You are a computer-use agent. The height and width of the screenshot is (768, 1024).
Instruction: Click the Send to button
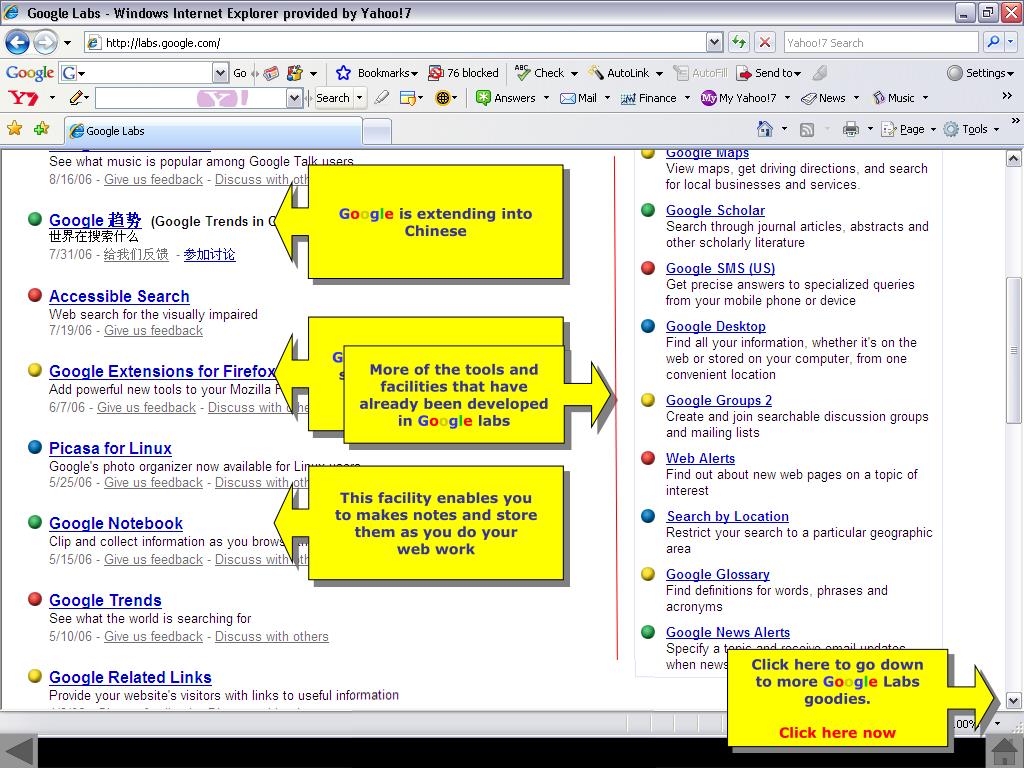[768, 72]
